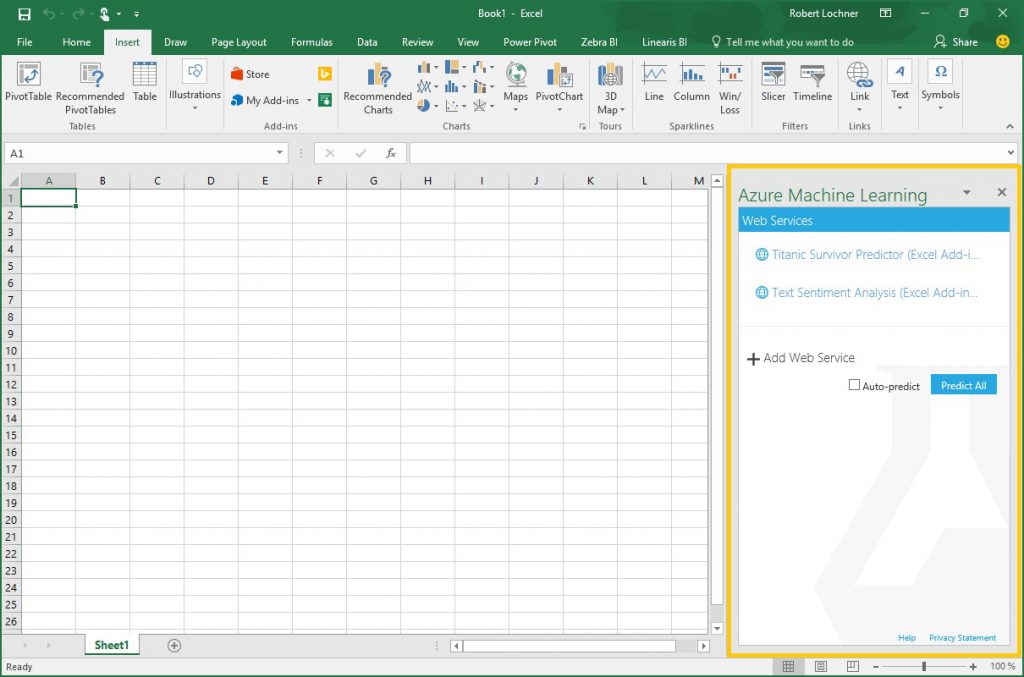Screen dimensions: 1024x677
Task: Switch to the Power Pivot ribbon tab
Action: pyautogui.click(x=530, y=42)
